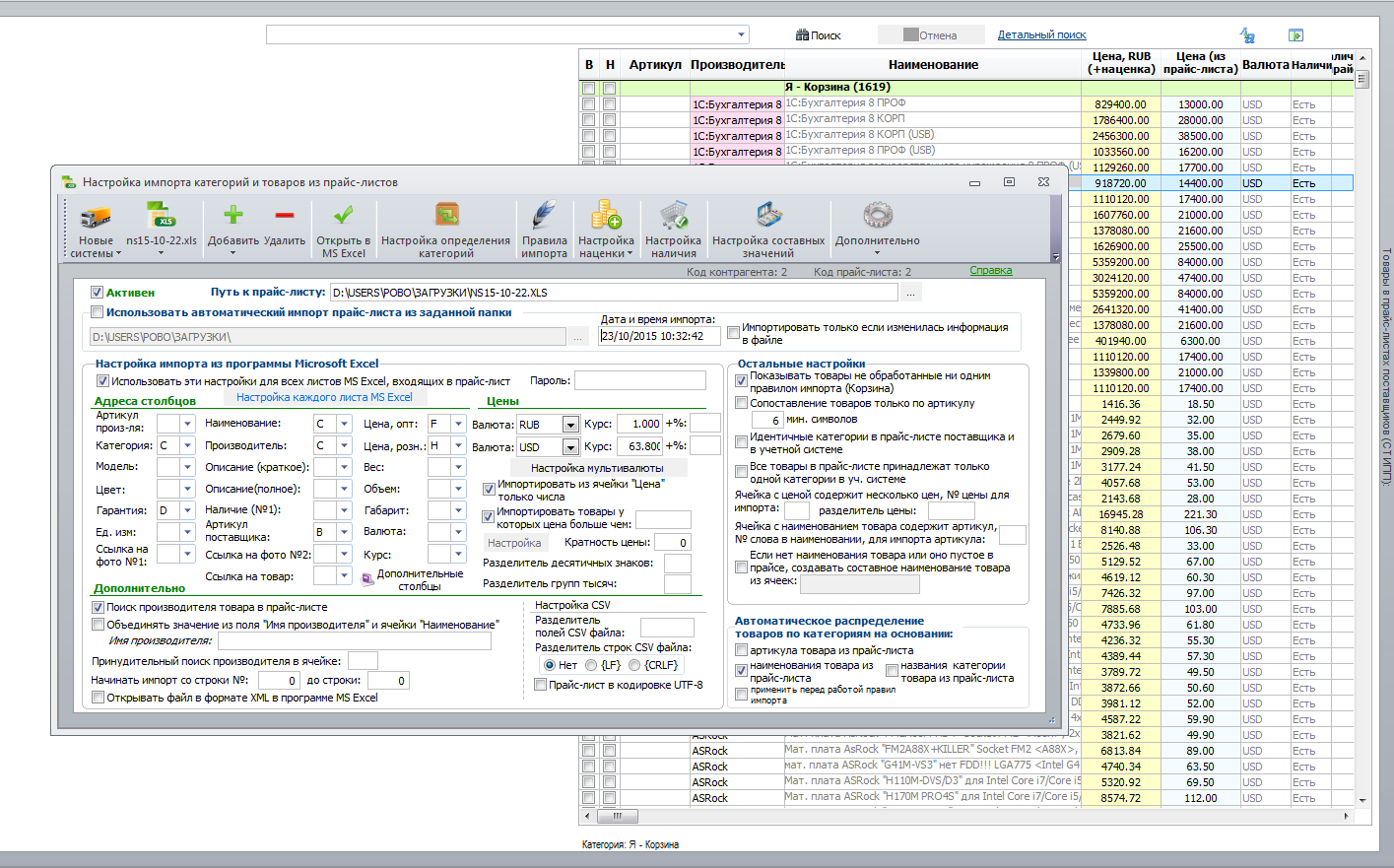Click the Путь к прайс-листу path field
1394x868 pixels.
pos(613,293)
